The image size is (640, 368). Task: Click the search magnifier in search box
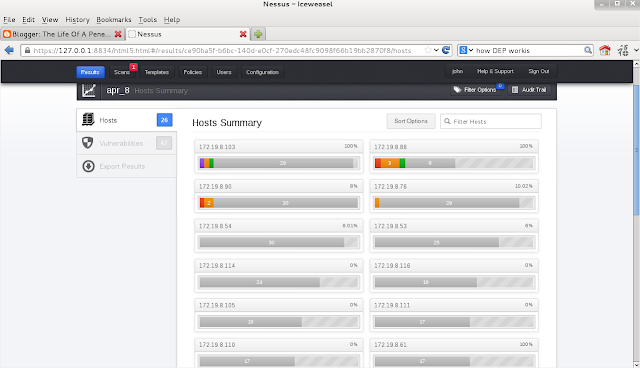click(x=588, y=50)
